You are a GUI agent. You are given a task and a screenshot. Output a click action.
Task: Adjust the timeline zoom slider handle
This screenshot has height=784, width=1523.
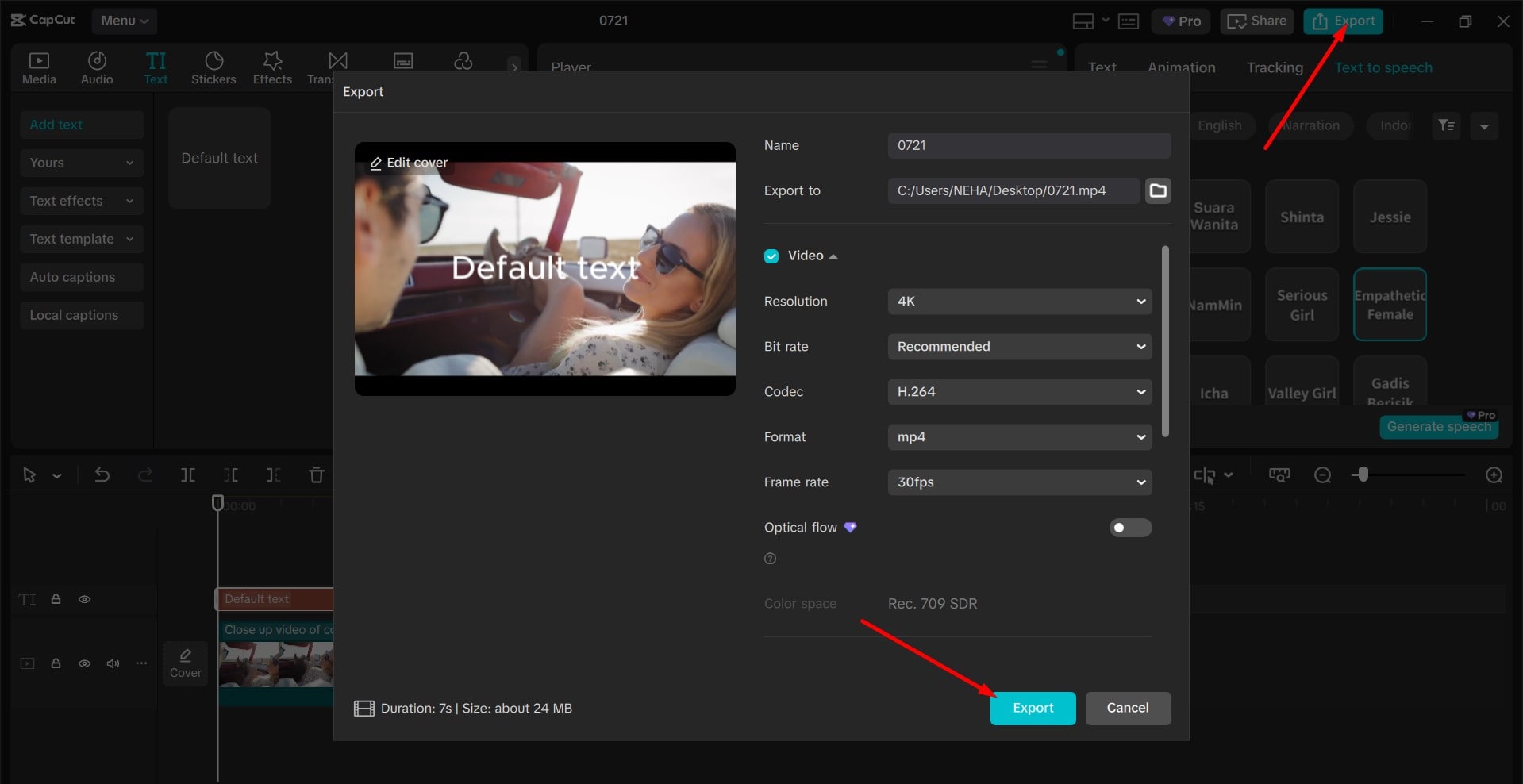coord(1363,475)
